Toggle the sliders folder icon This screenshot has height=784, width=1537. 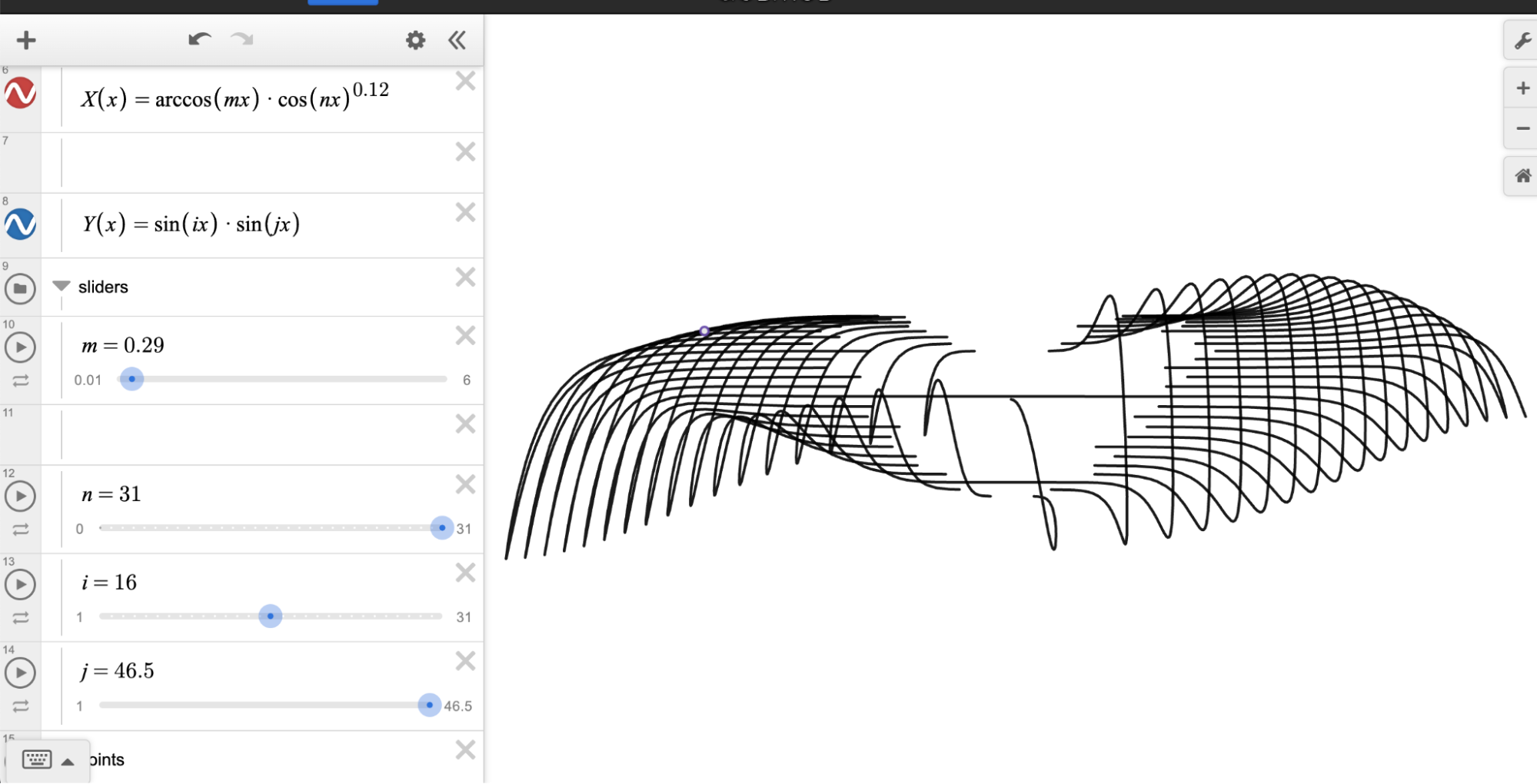click(21, 288)
